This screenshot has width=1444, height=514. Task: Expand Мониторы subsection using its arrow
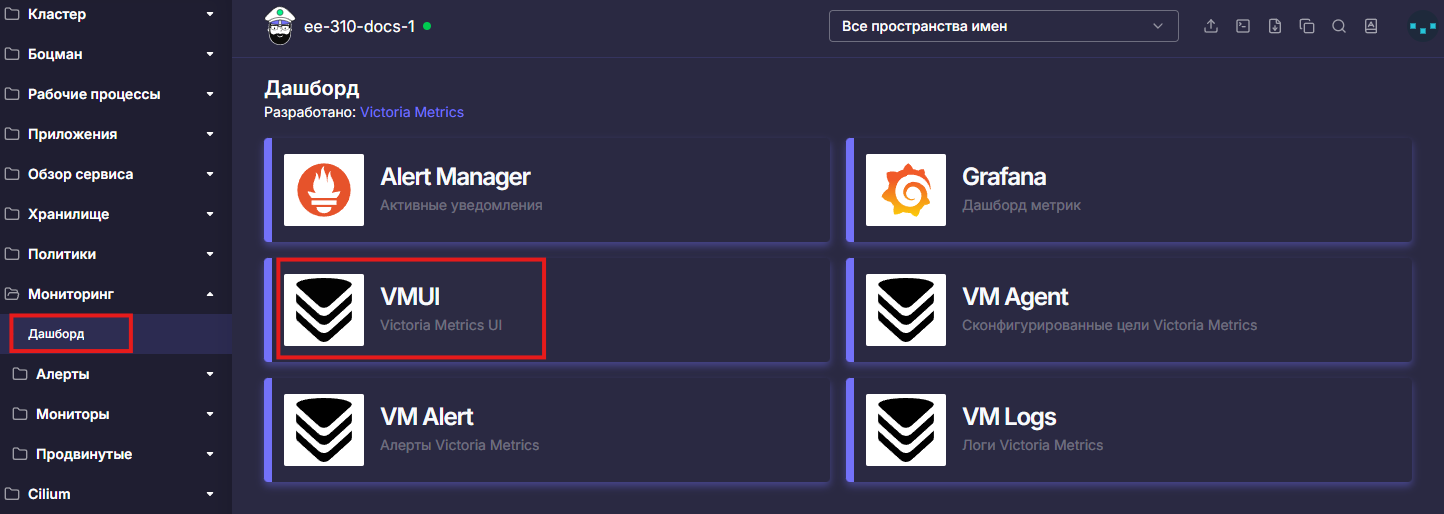tap(210, 414)
